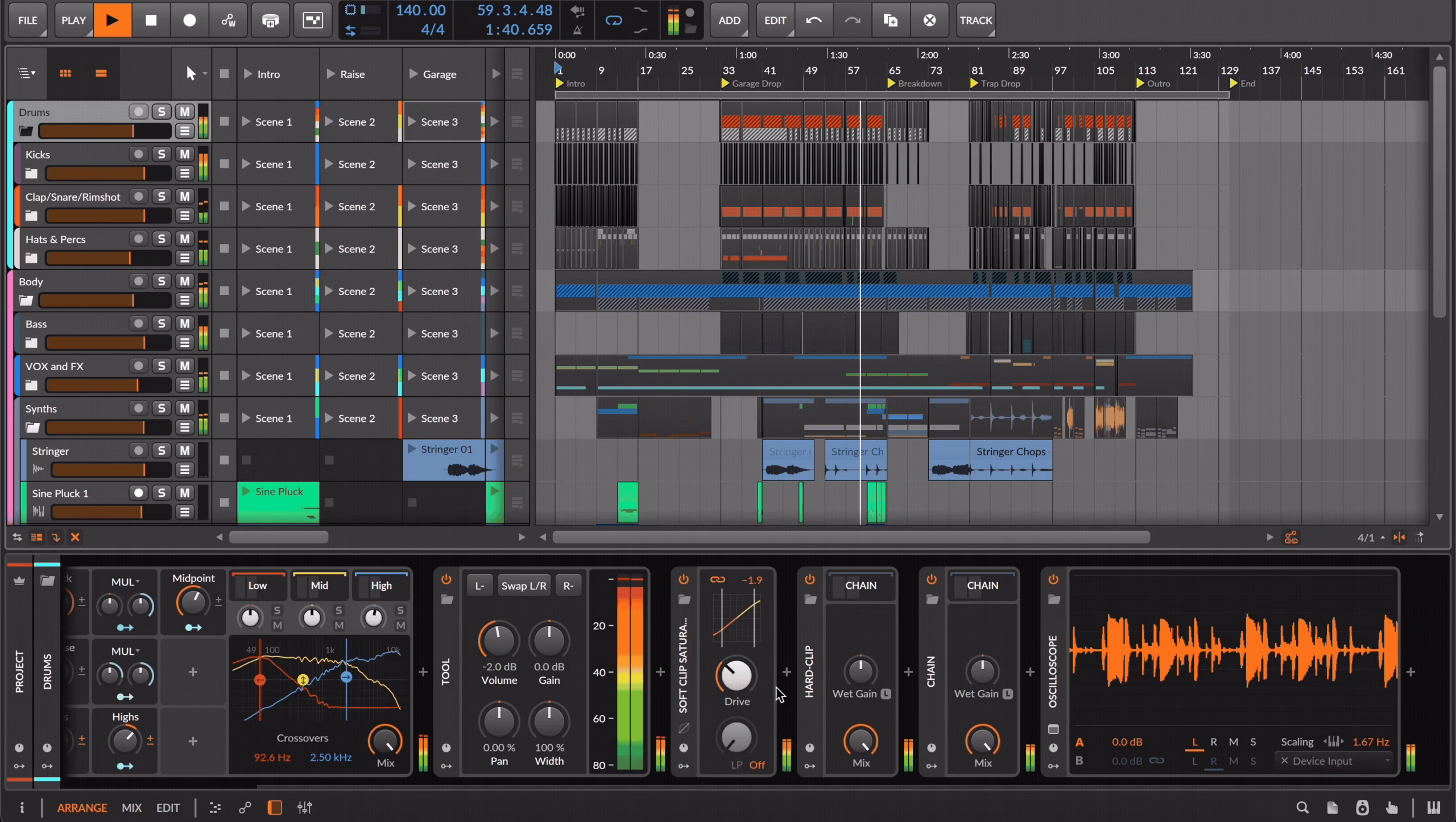Toggle power of the Oscilloscope device
This screenshot has height=822, width=1456.
click(x=1053, y=579)
